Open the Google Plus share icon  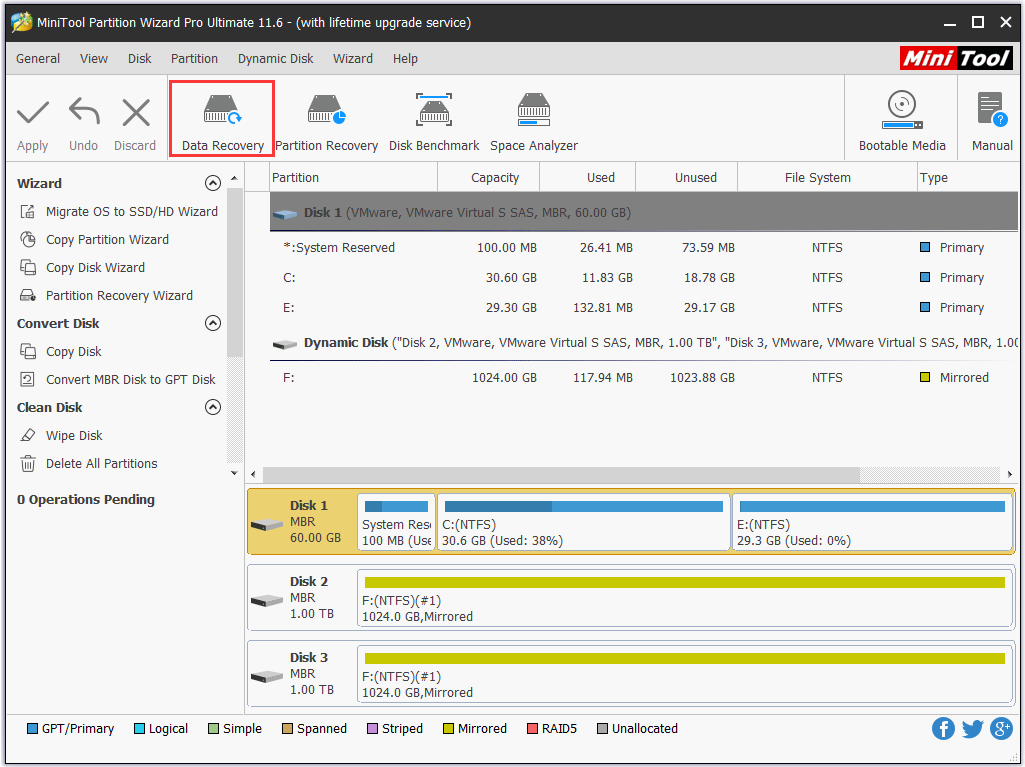pos(1001,728)
